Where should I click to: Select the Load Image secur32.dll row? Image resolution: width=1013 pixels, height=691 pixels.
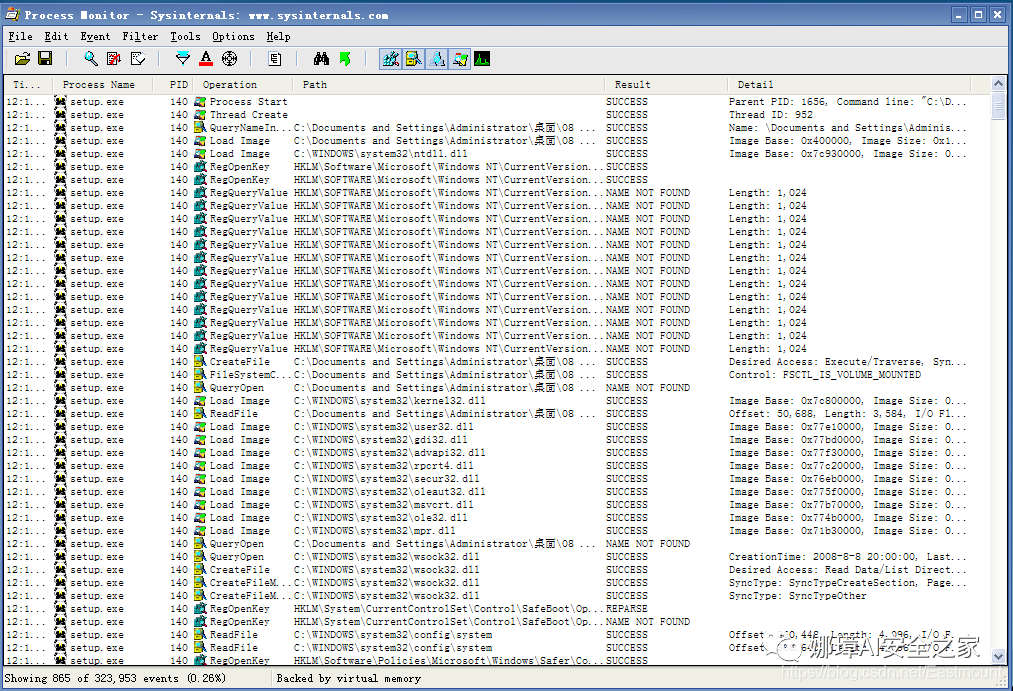click(497, 479)
